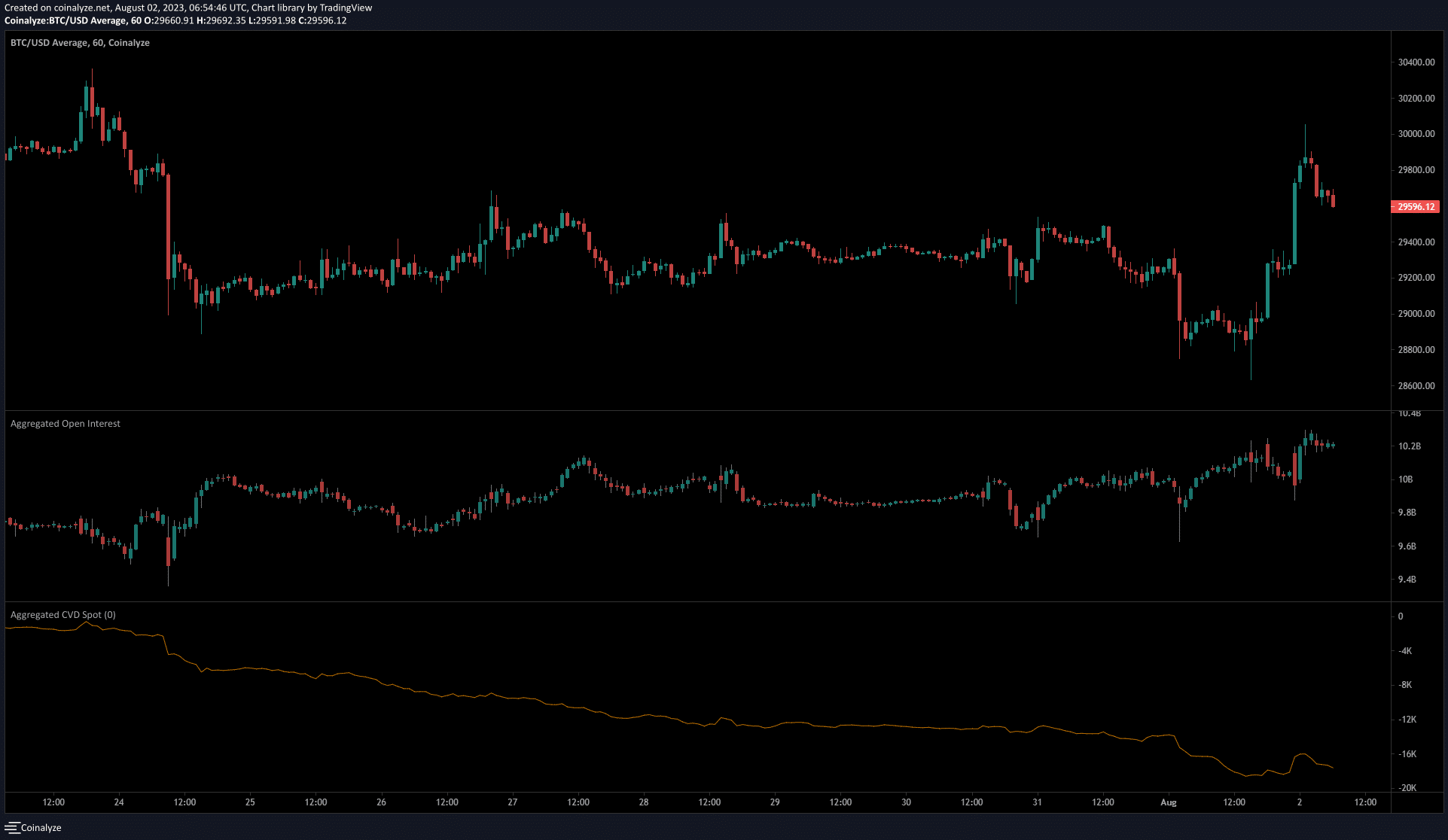The width and height of the screenshot is (1448, 840).
Task: Click the 30400.00 price axis label
Action: pos(1416,62)
